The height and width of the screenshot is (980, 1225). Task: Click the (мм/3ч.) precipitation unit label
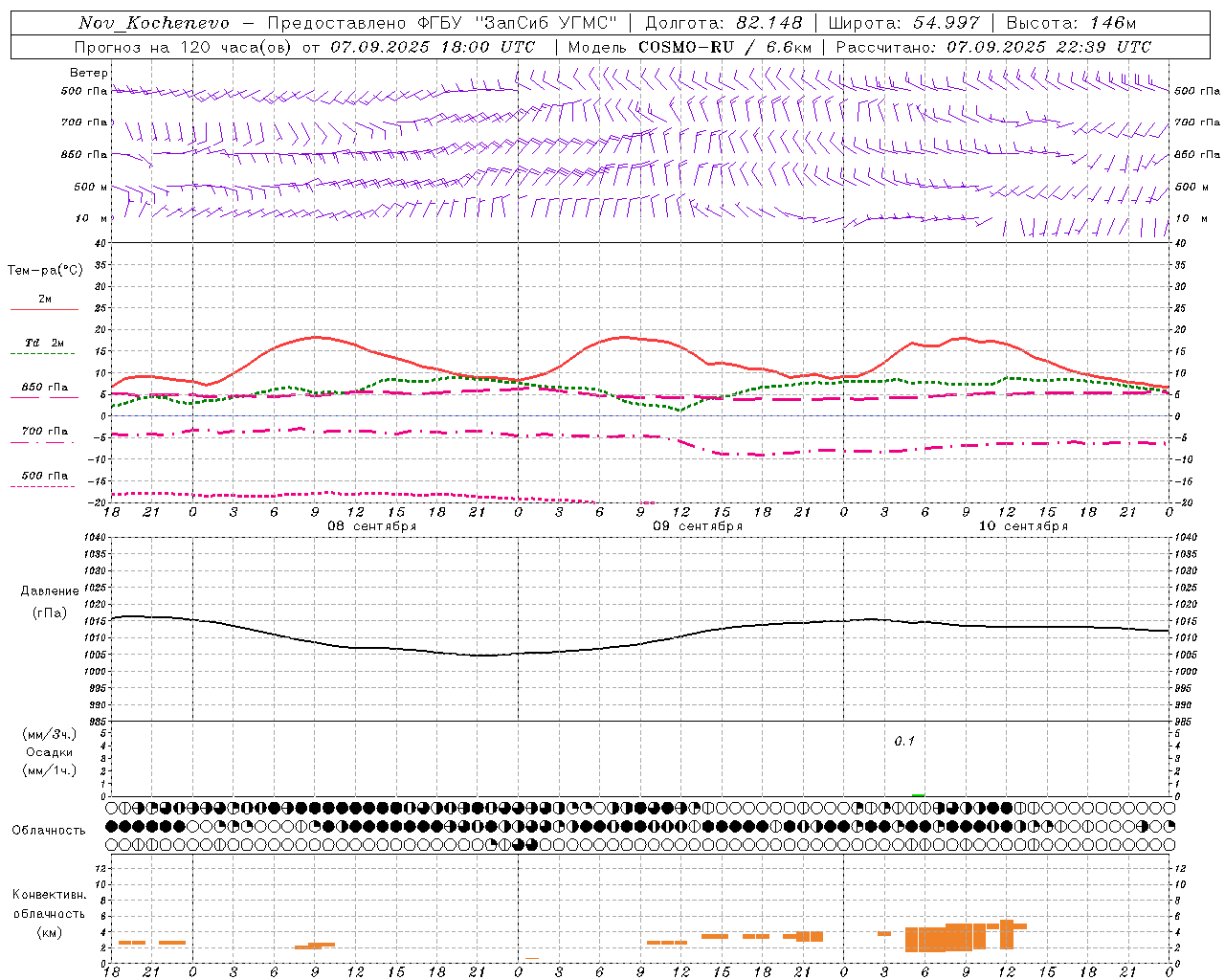pos(50,734)
